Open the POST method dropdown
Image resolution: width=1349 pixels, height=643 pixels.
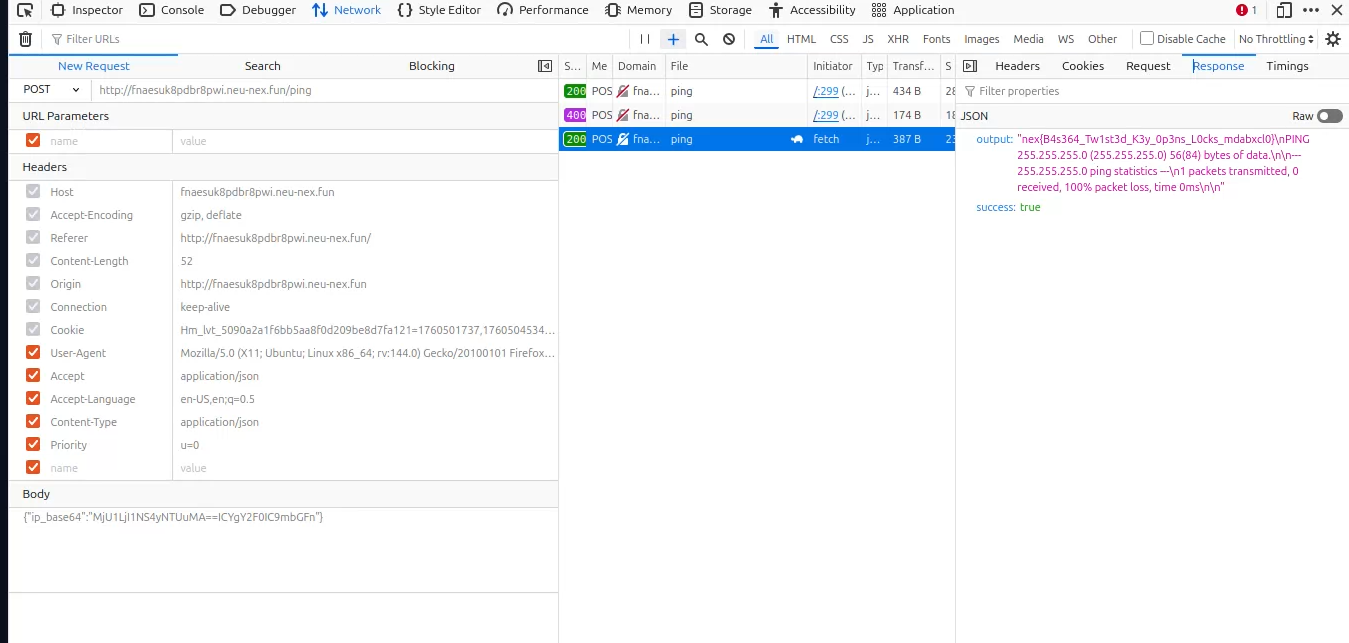tap(51, 90)
